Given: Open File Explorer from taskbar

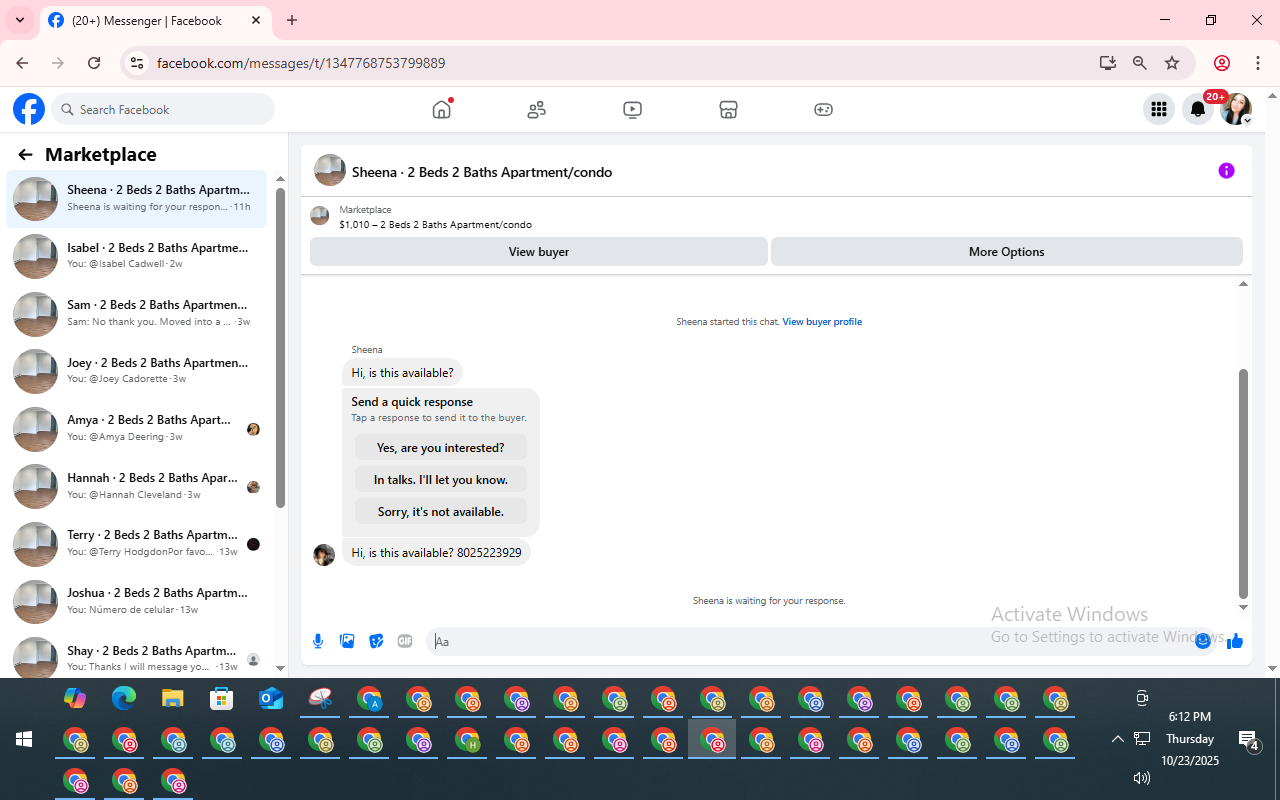Looking at the screenshot, I should 173,698.
